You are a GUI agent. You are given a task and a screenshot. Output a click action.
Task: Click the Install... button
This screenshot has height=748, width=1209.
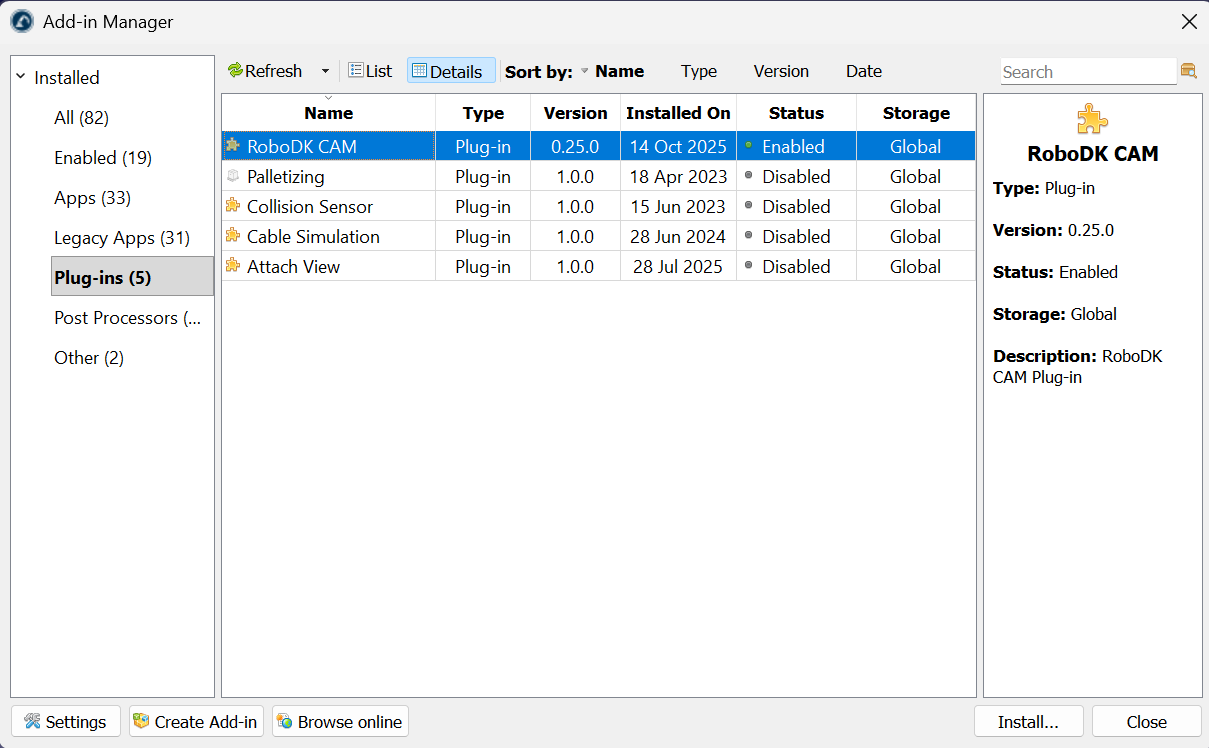1027,722
